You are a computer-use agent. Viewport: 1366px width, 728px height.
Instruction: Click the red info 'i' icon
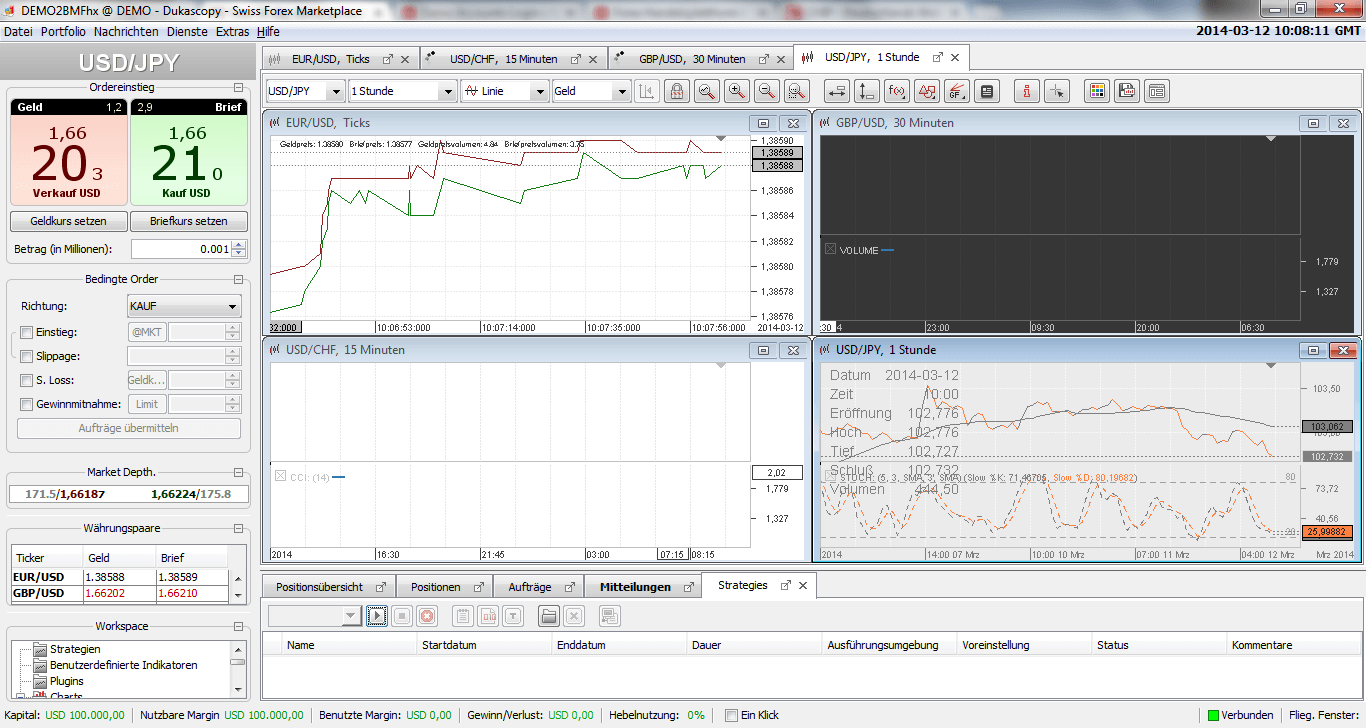click(x=1027, y=91)
